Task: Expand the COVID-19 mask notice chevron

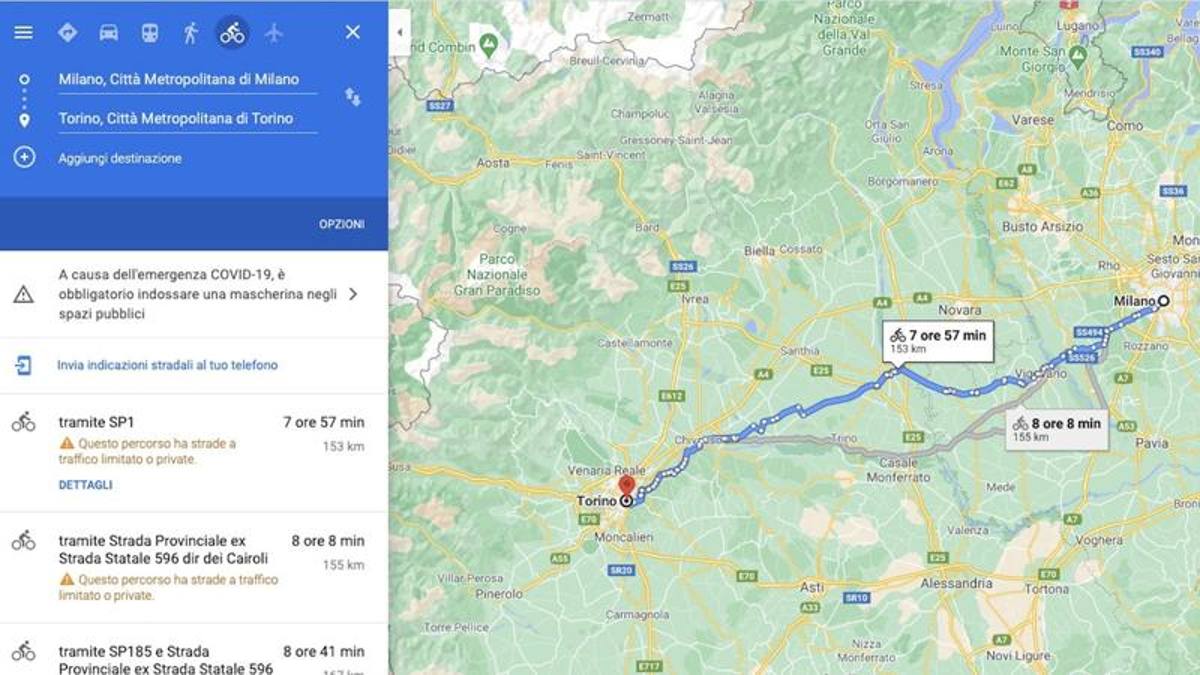Action: pos(352,294)
